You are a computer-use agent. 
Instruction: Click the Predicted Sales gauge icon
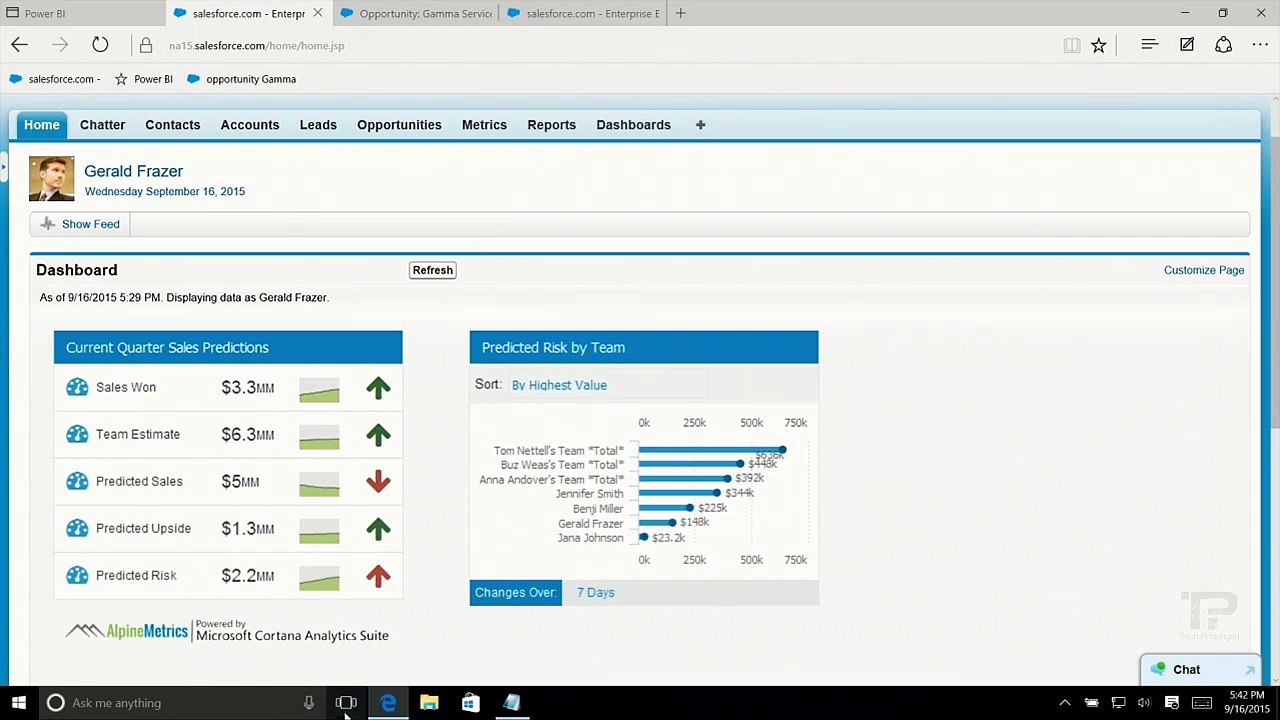[77, 481]
